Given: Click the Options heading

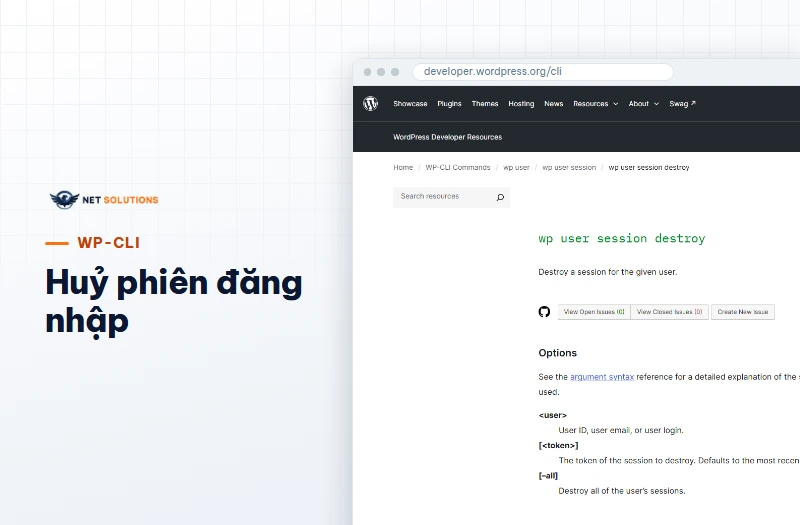Looking at the screenshot, I should [558, 353].
